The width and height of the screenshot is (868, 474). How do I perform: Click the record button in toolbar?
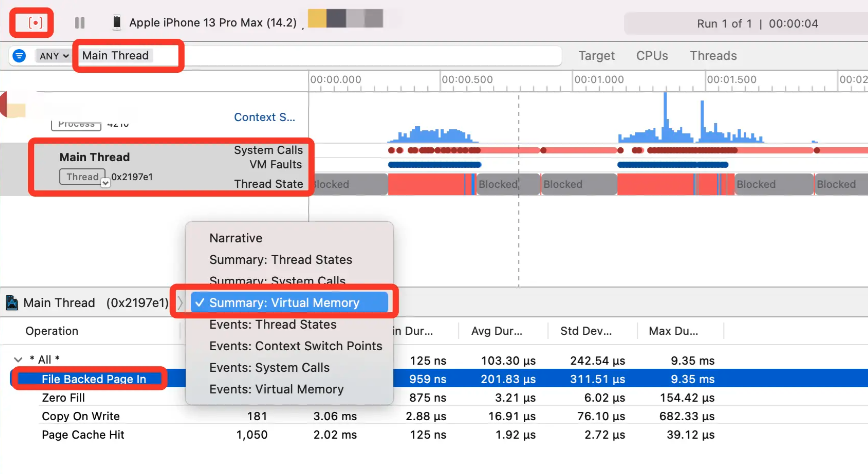[35, 23]
